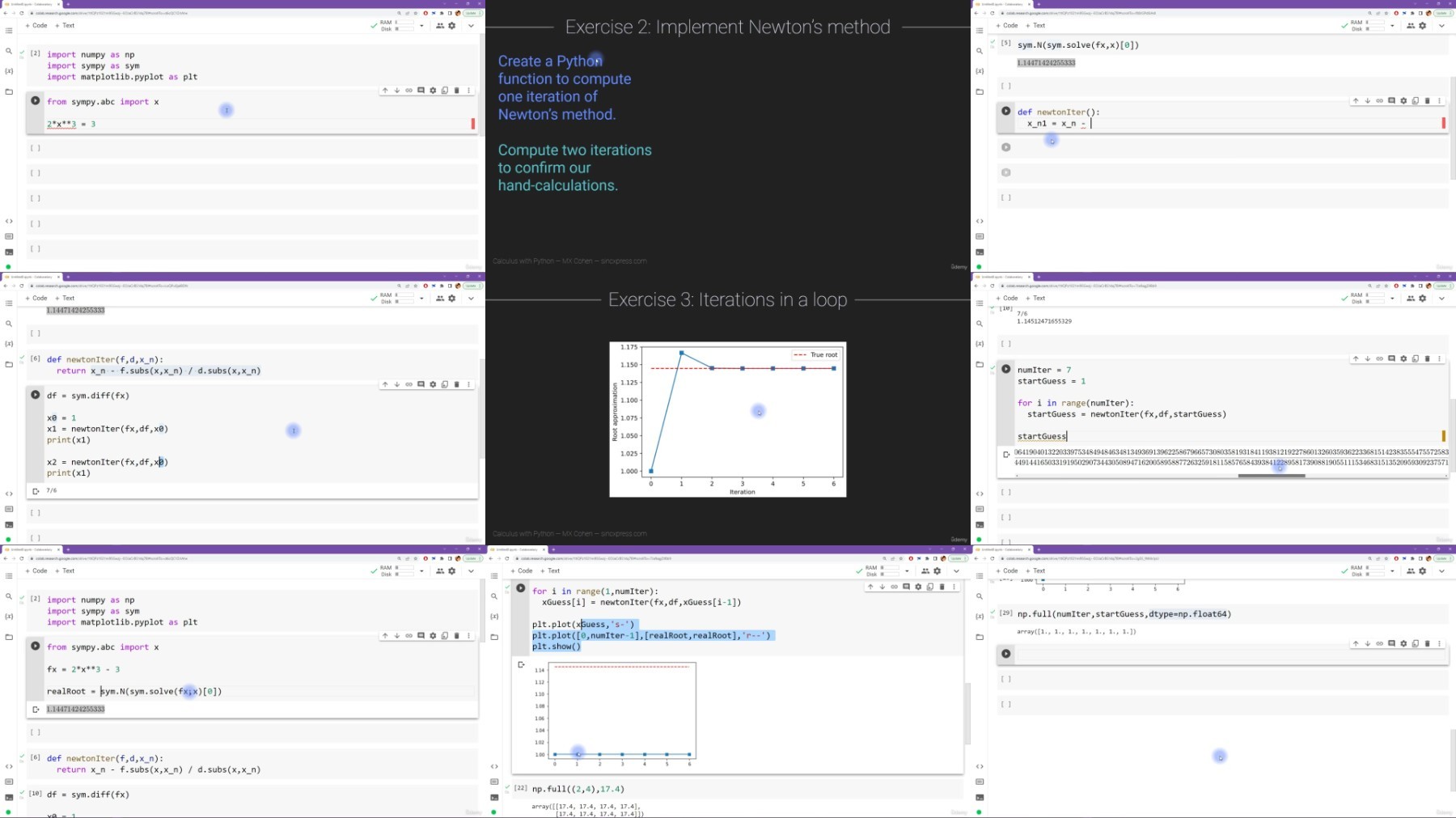The image size is (1456, 818).
Task: Expand RAM/Disk dropdown arrow in "x_n1 = x_n -" notebook
Action: coord(1392,26)
